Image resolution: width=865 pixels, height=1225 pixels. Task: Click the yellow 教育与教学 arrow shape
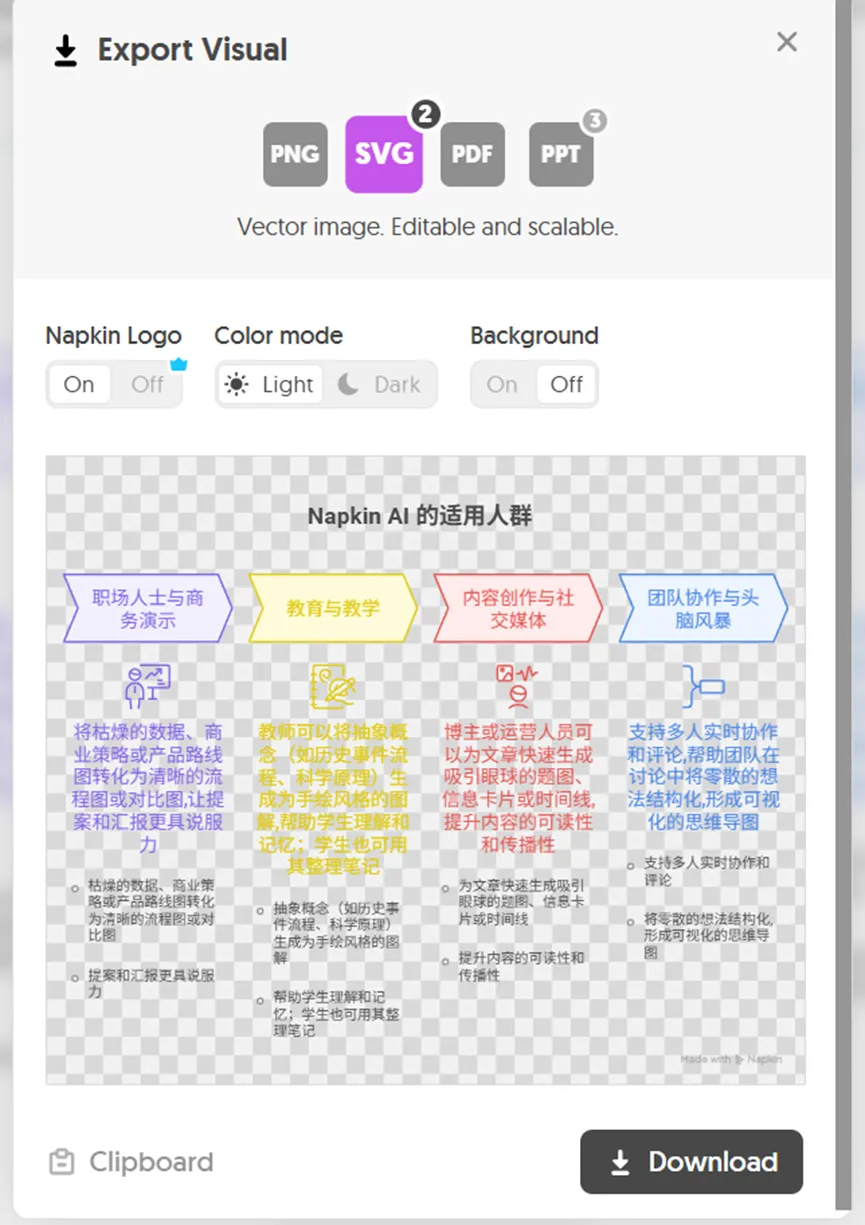pos(333,608)
